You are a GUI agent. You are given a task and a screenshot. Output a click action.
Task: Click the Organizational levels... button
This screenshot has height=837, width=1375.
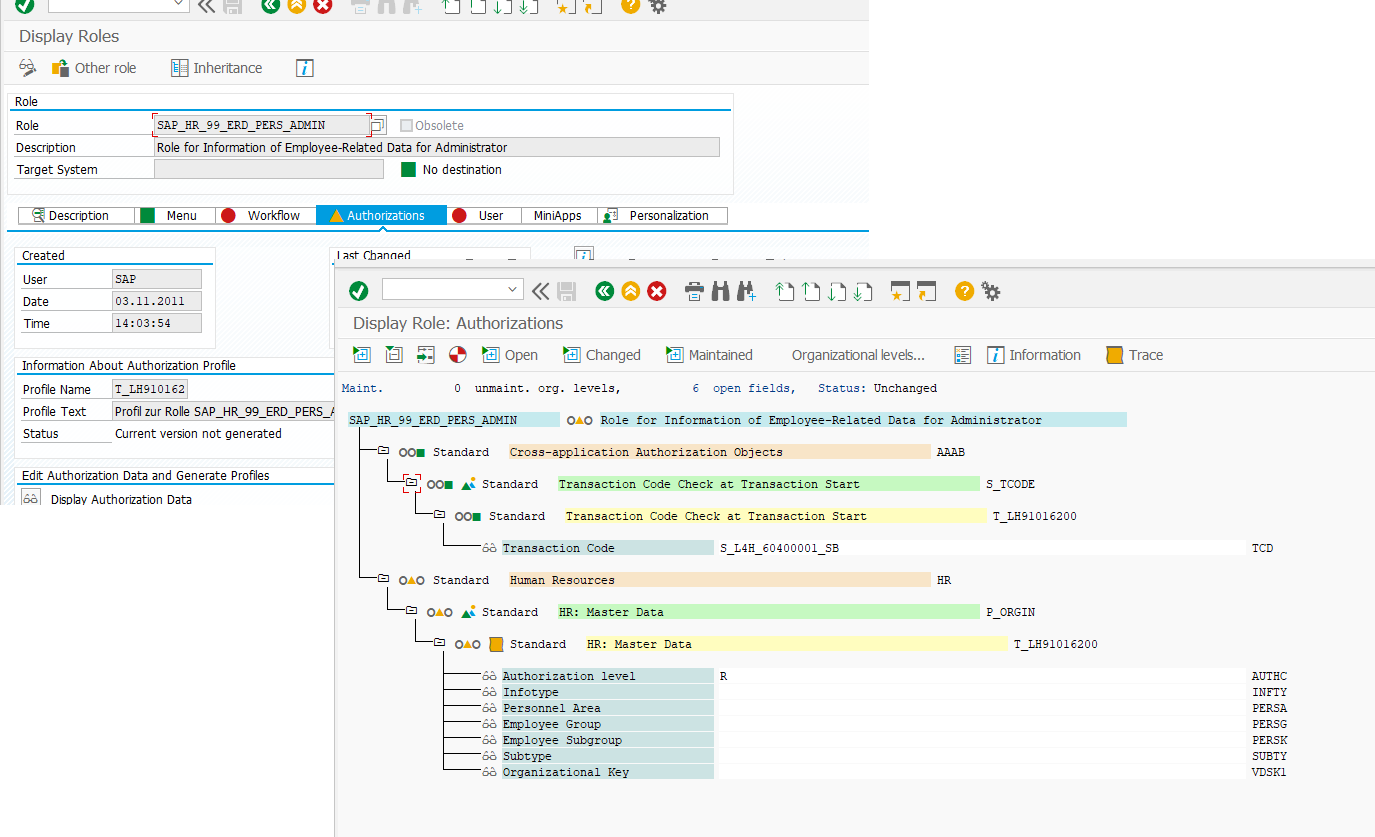pos(858,355)
